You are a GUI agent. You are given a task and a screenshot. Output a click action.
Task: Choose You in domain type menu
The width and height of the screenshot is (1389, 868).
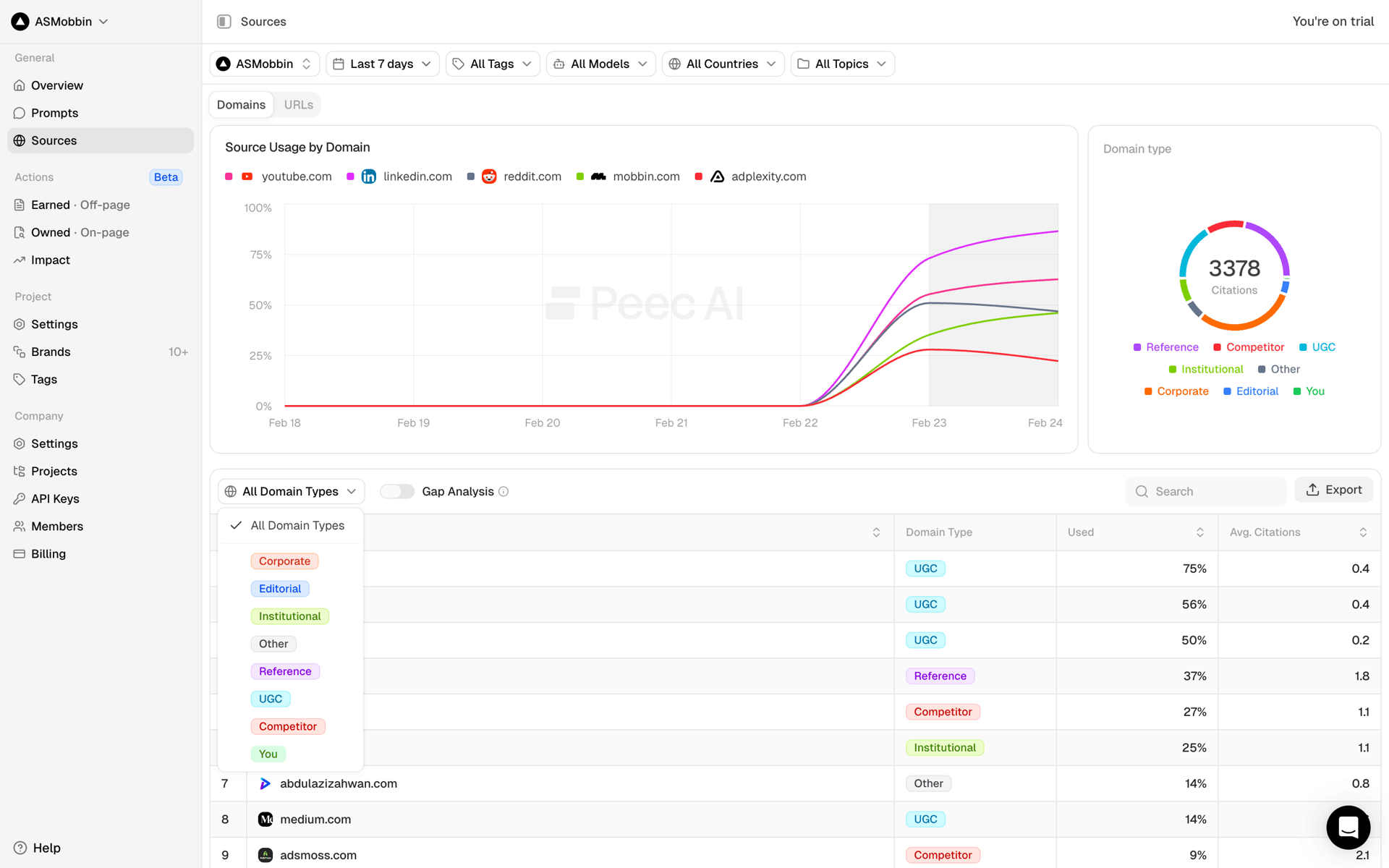pos(268,754)
